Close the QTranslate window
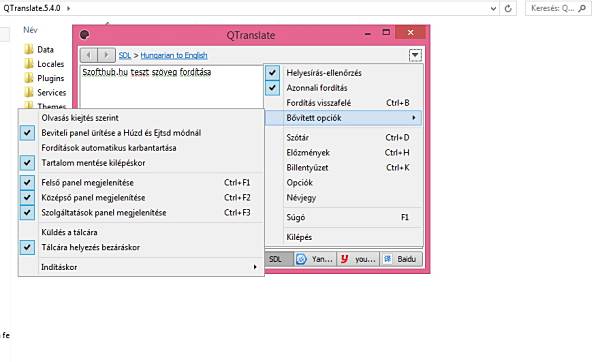The image size is (600, 362). (411, 33)
